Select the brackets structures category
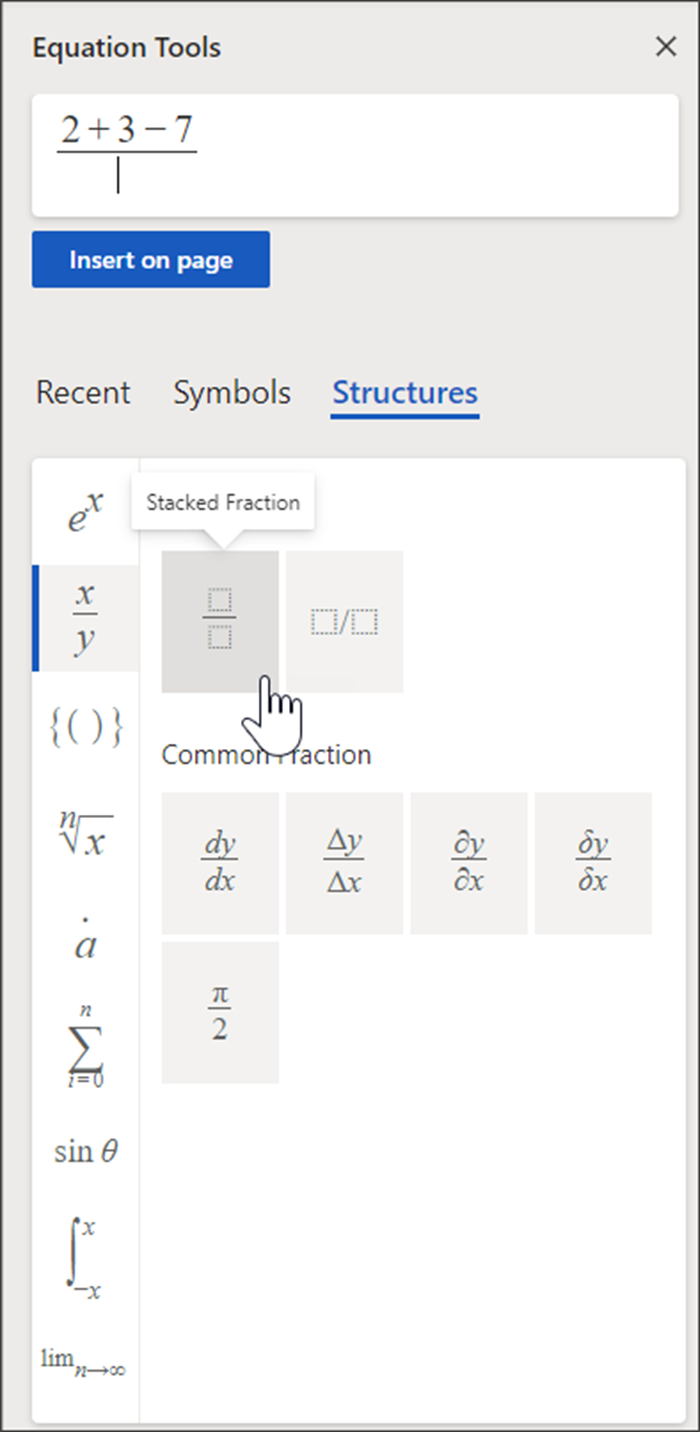This screenshot has width=700, height=1432. pos(85,726)
